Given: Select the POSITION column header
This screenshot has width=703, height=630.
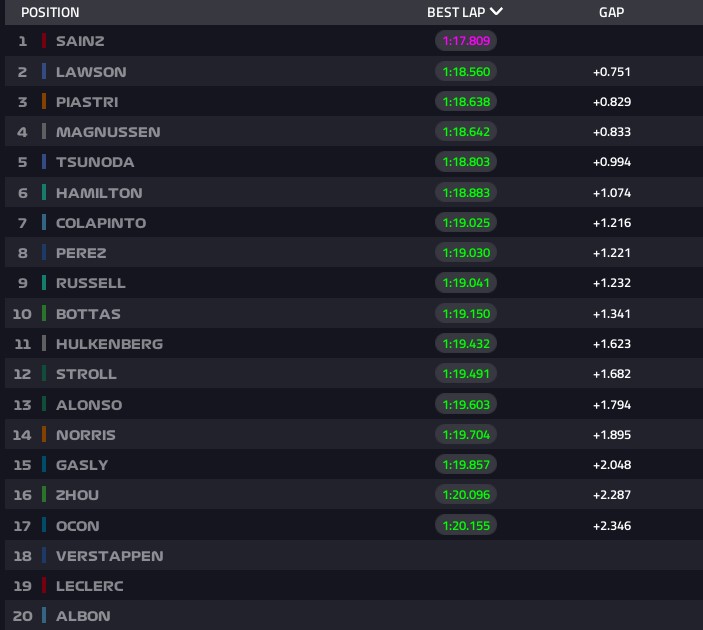Looking at the screenshot, I should tap(50, 12).
